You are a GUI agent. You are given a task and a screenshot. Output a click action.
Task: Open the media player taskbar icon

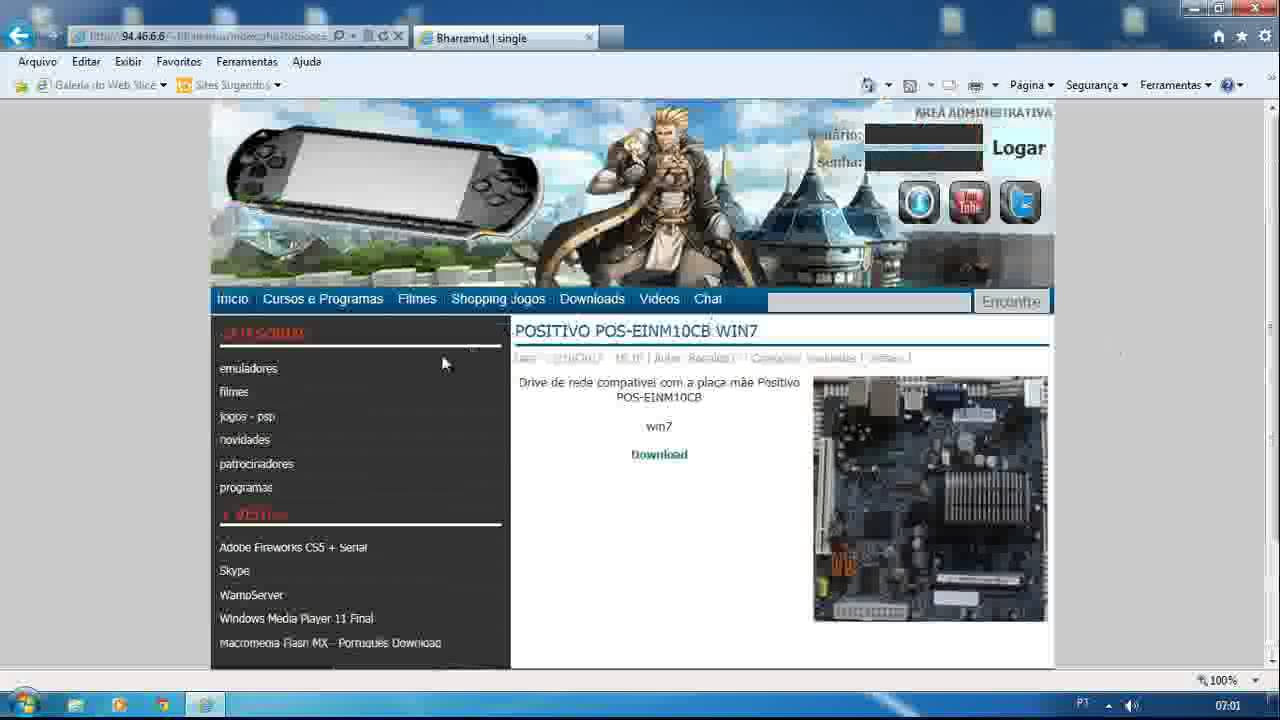coord(119,705)
